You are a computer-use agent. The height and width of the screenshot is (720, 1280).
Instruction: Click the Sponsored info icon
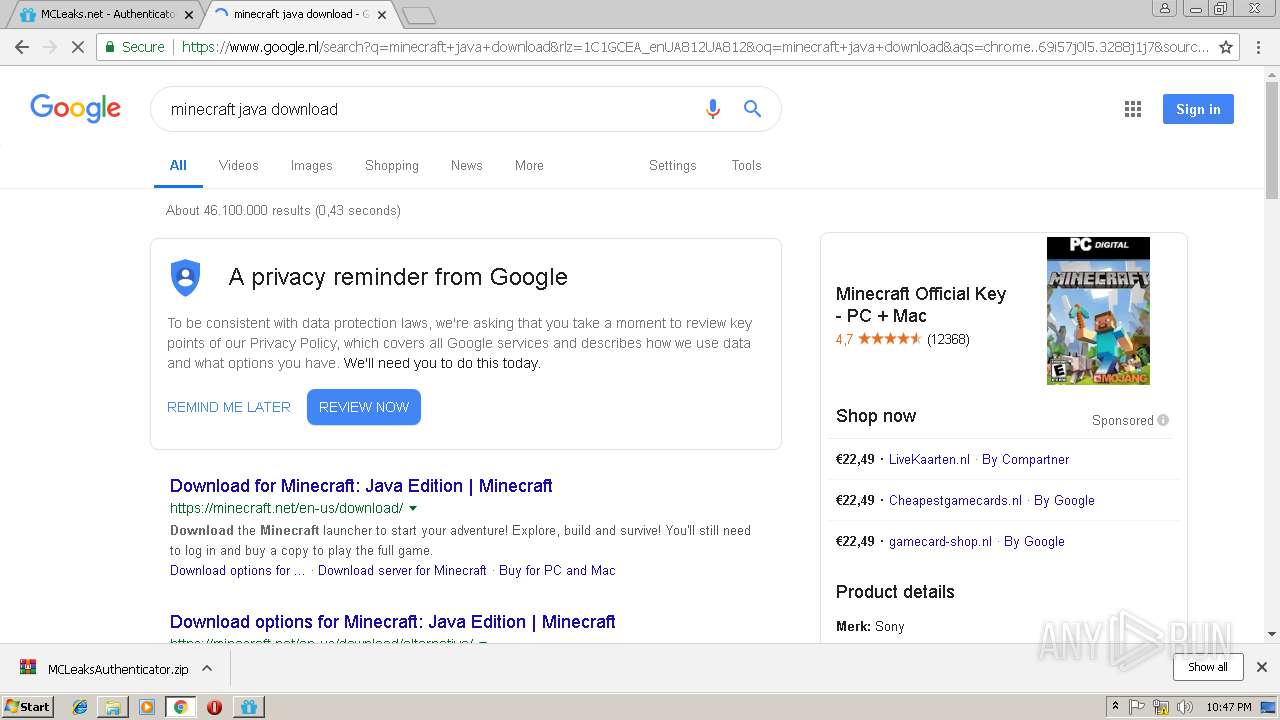pos(1163,420)
